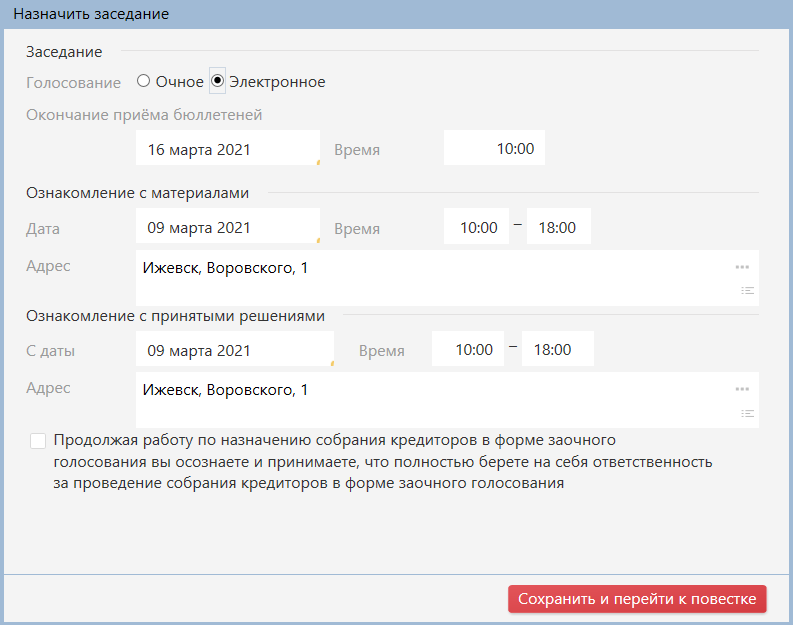Click list icon in decisions address field
Screen dimensions: 793x625
747,413
